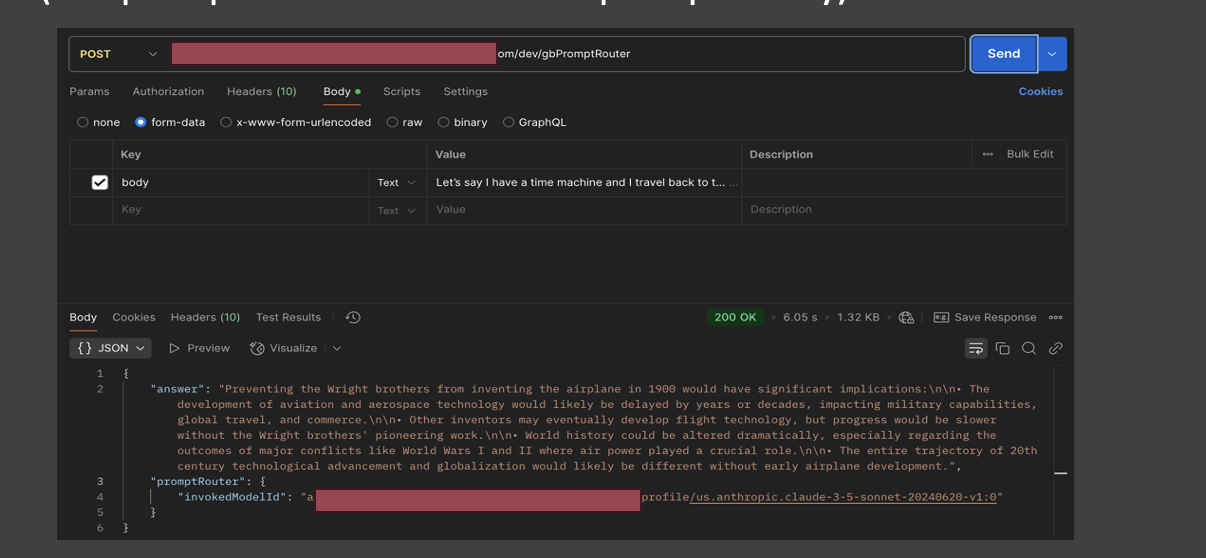Open the Text dropdown in the empty row

click(397, 211)
